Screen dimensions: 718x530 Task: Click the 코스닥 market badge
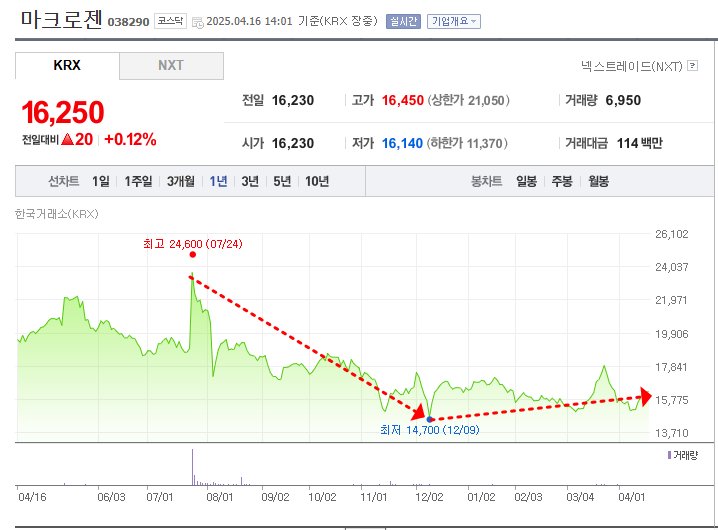point(170,21)
